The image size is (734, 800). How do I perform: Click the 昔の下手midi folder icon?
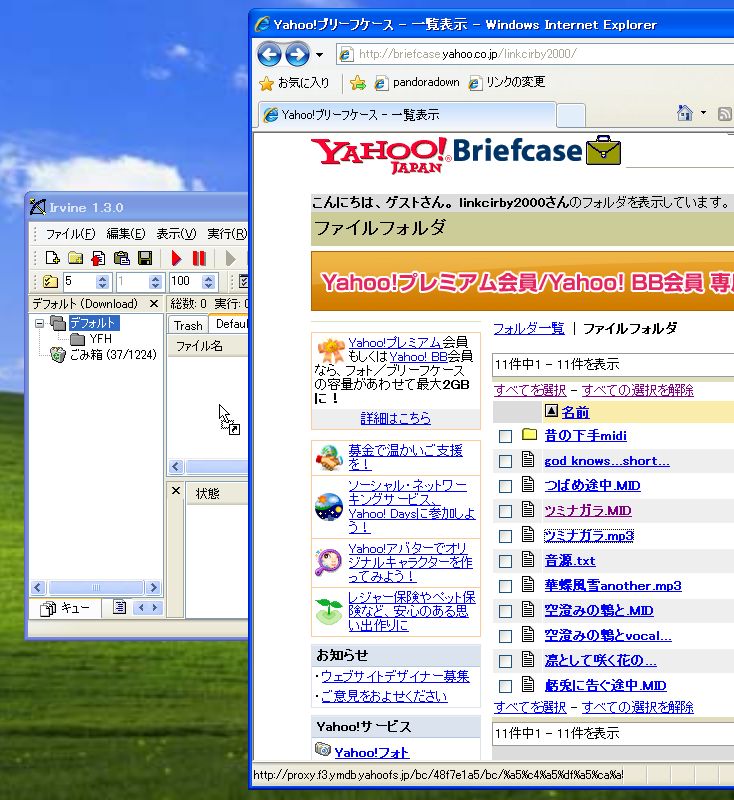point(529,435)
